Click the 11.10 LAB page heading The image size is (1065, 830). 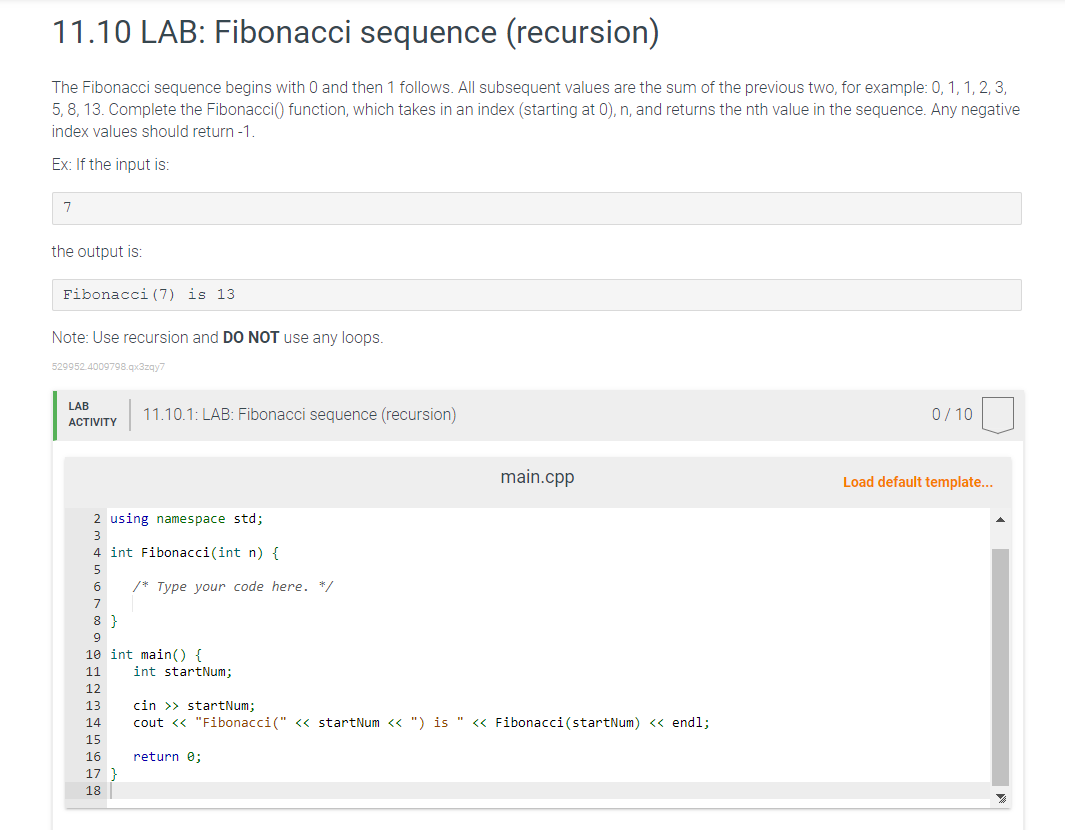click(x=356, y=33)
